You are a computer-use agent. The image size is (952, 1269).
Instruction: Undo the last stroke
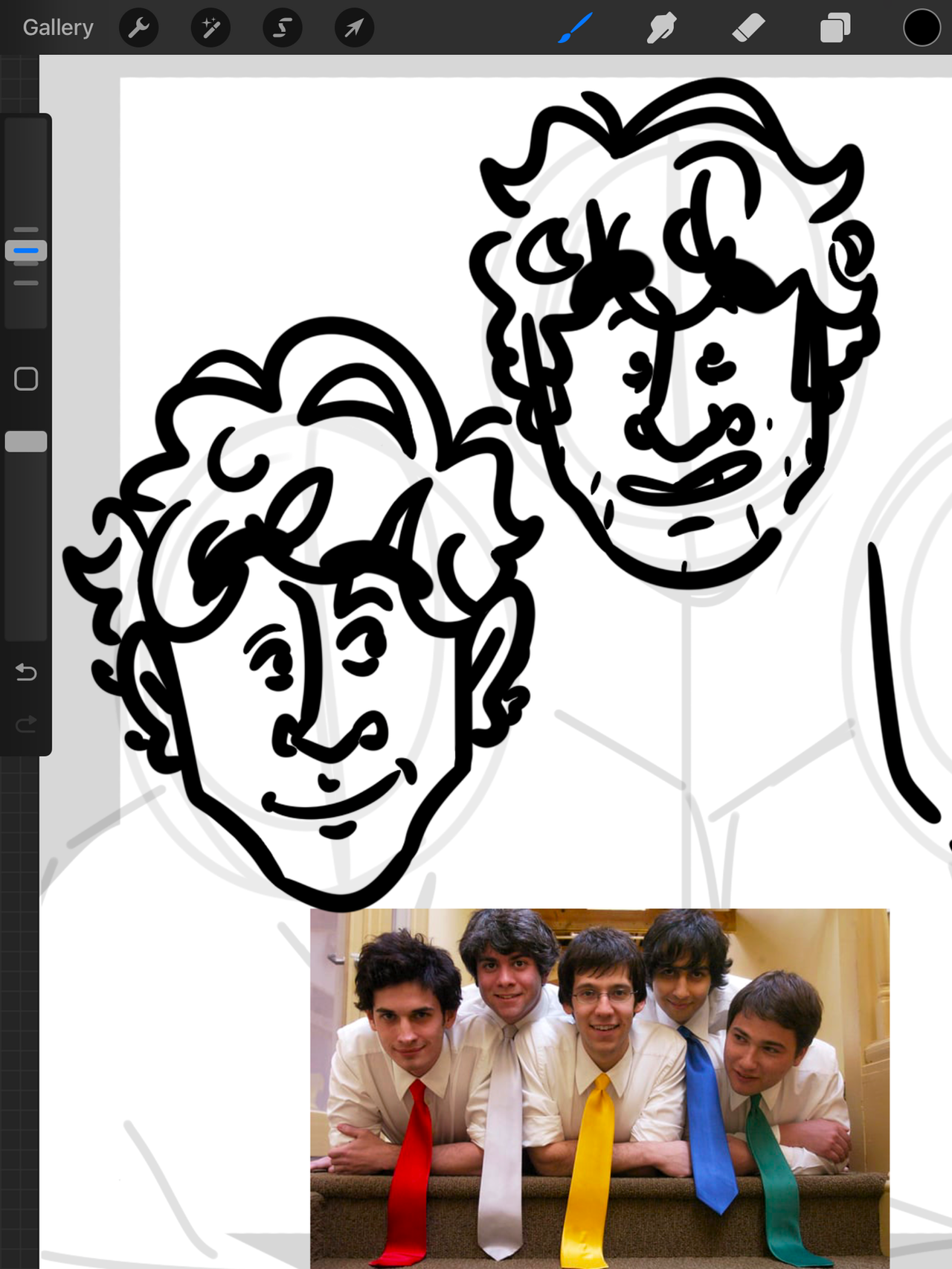tap(26, 672)
